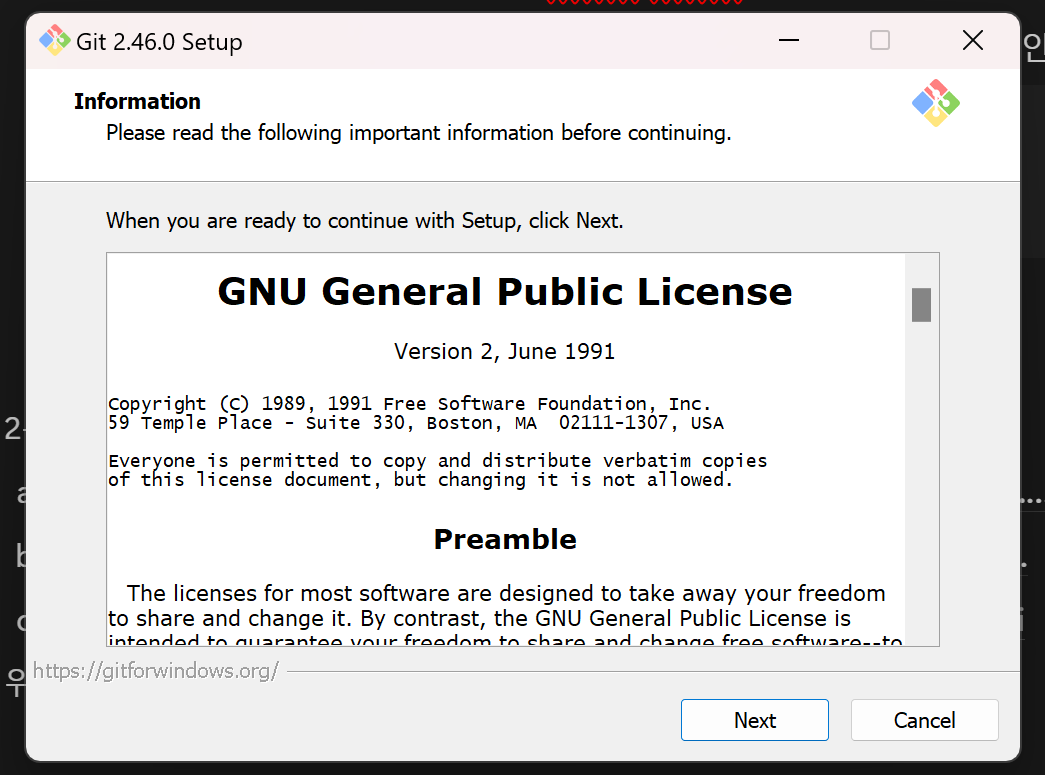Screen dimensions: 1045x775
Task: Click the 'of this license document' line
Action: pyautogui.click(x=421, y=480)
